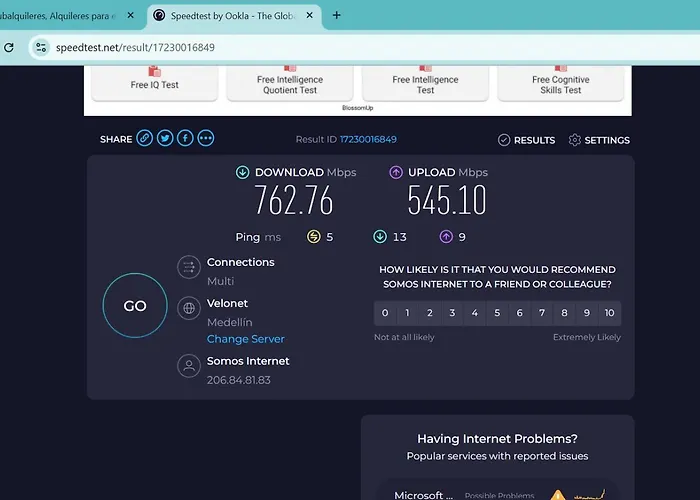Click the RESULTS checkmark icon
This screenshot has height=500, width=700.
[504, 140]
